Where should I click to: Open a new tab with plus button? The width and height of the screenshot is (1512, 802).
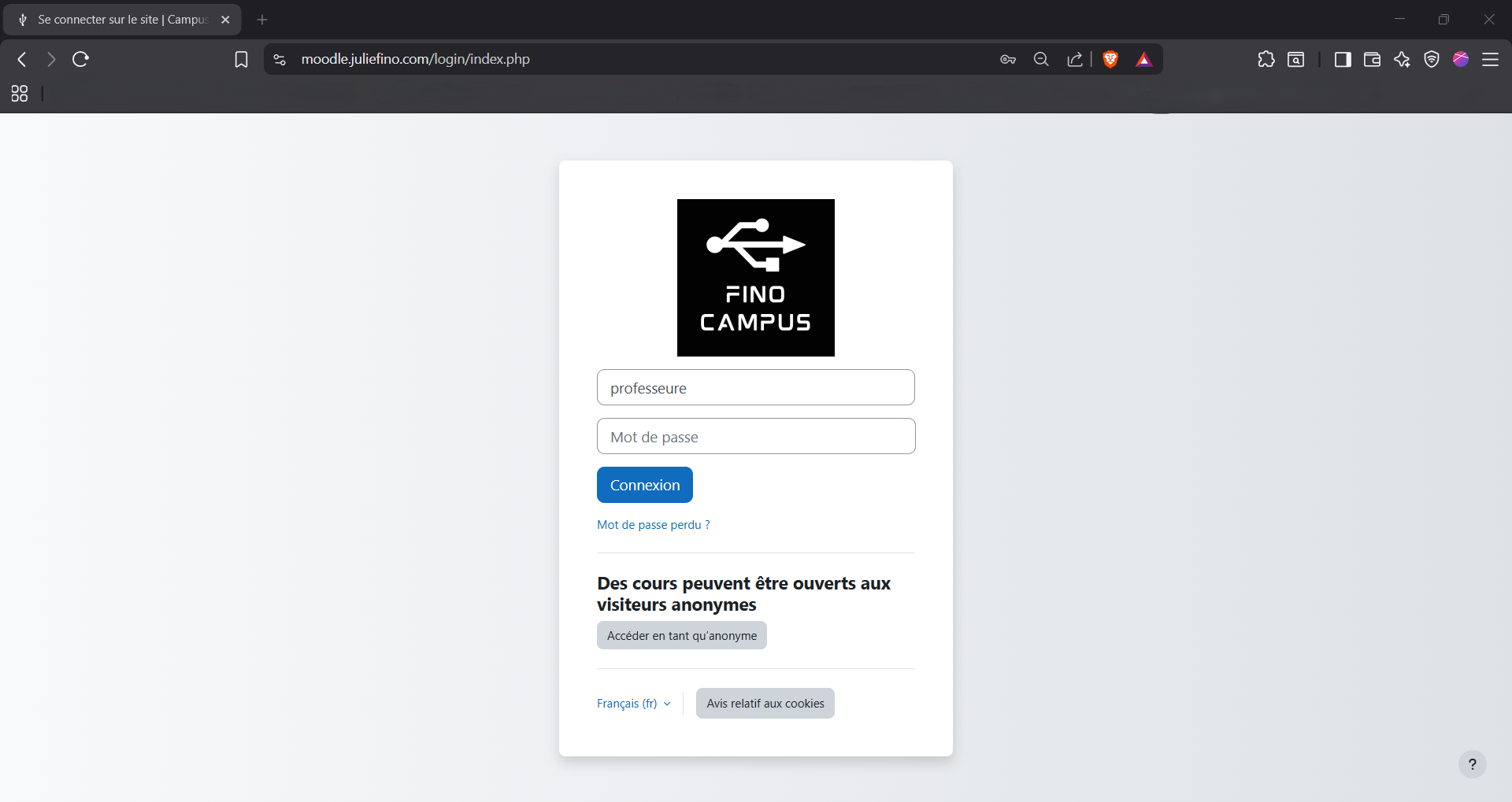[262, 20]
